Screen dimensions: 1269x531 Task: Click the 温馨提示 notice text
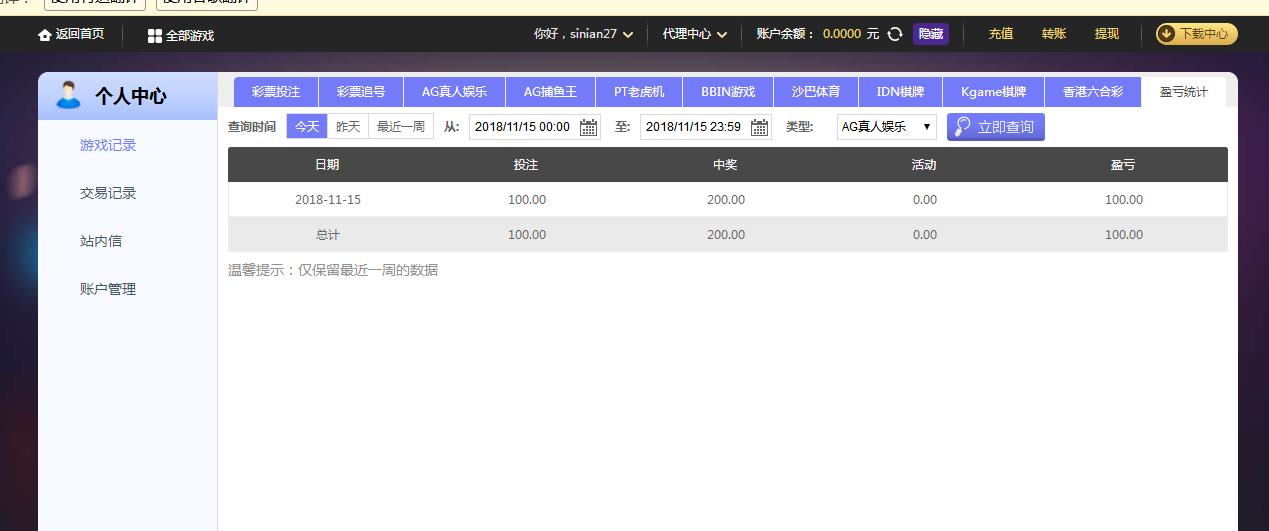333,270
